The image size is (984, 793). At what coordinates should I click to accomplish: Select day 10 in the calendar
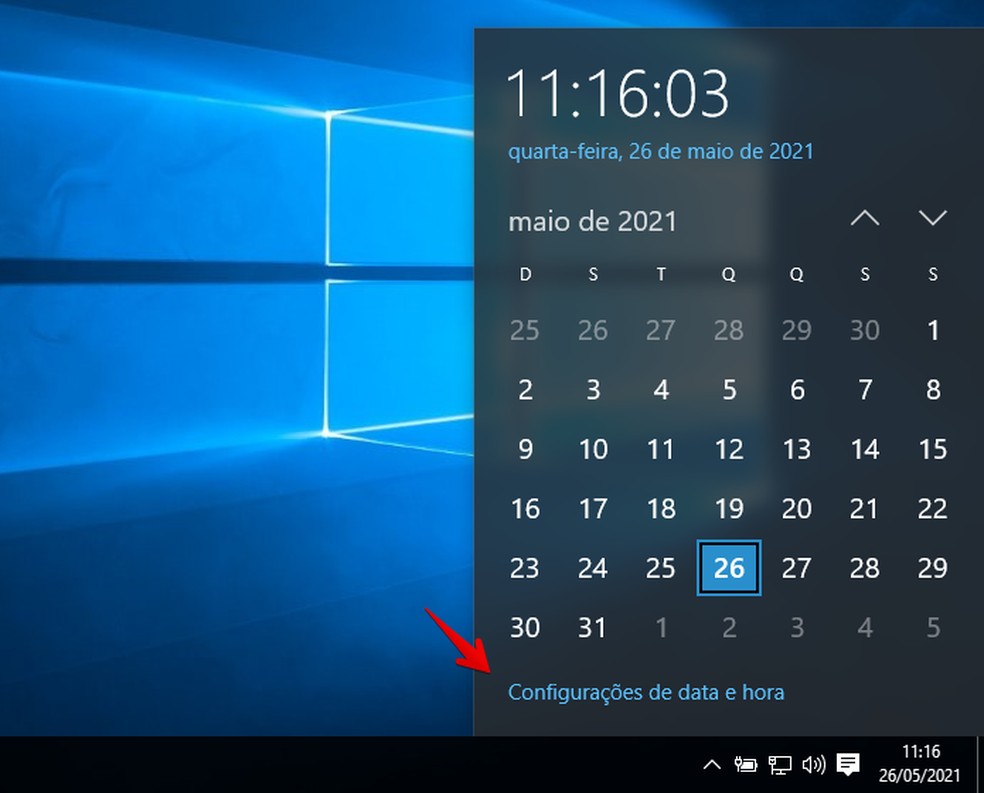click(593, 449)
